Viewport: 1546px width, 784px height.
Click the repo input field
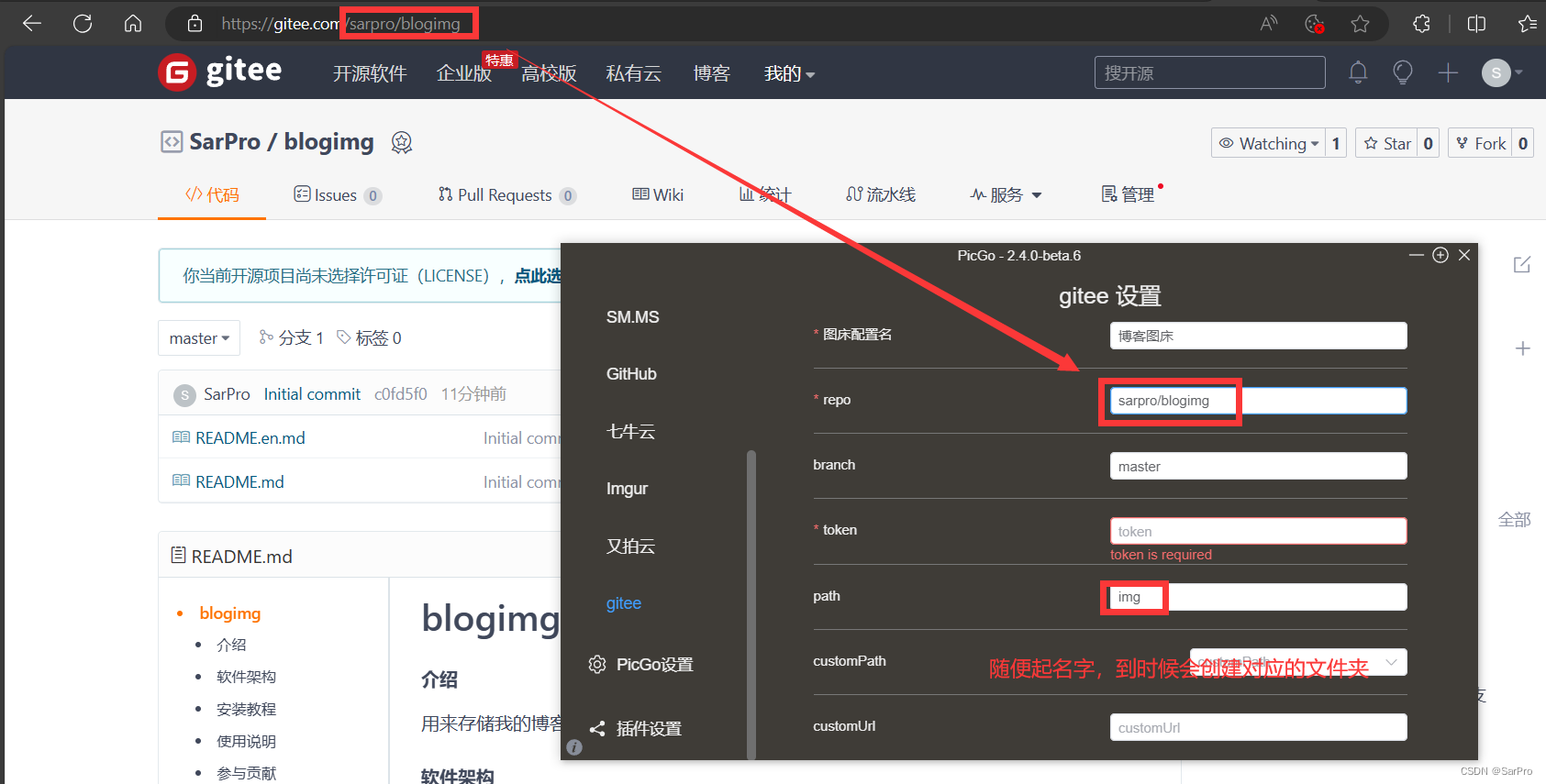pos(1258,401)
